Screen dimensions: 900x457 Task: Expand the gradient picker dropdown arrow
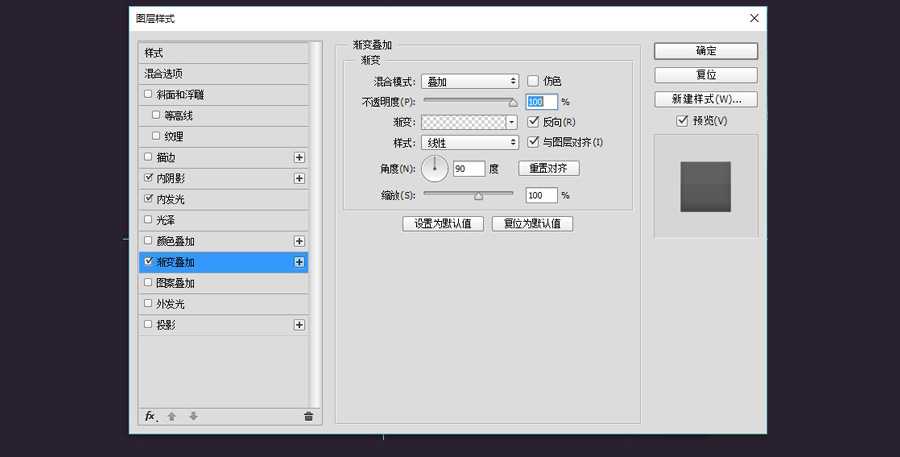pos(512,122)
